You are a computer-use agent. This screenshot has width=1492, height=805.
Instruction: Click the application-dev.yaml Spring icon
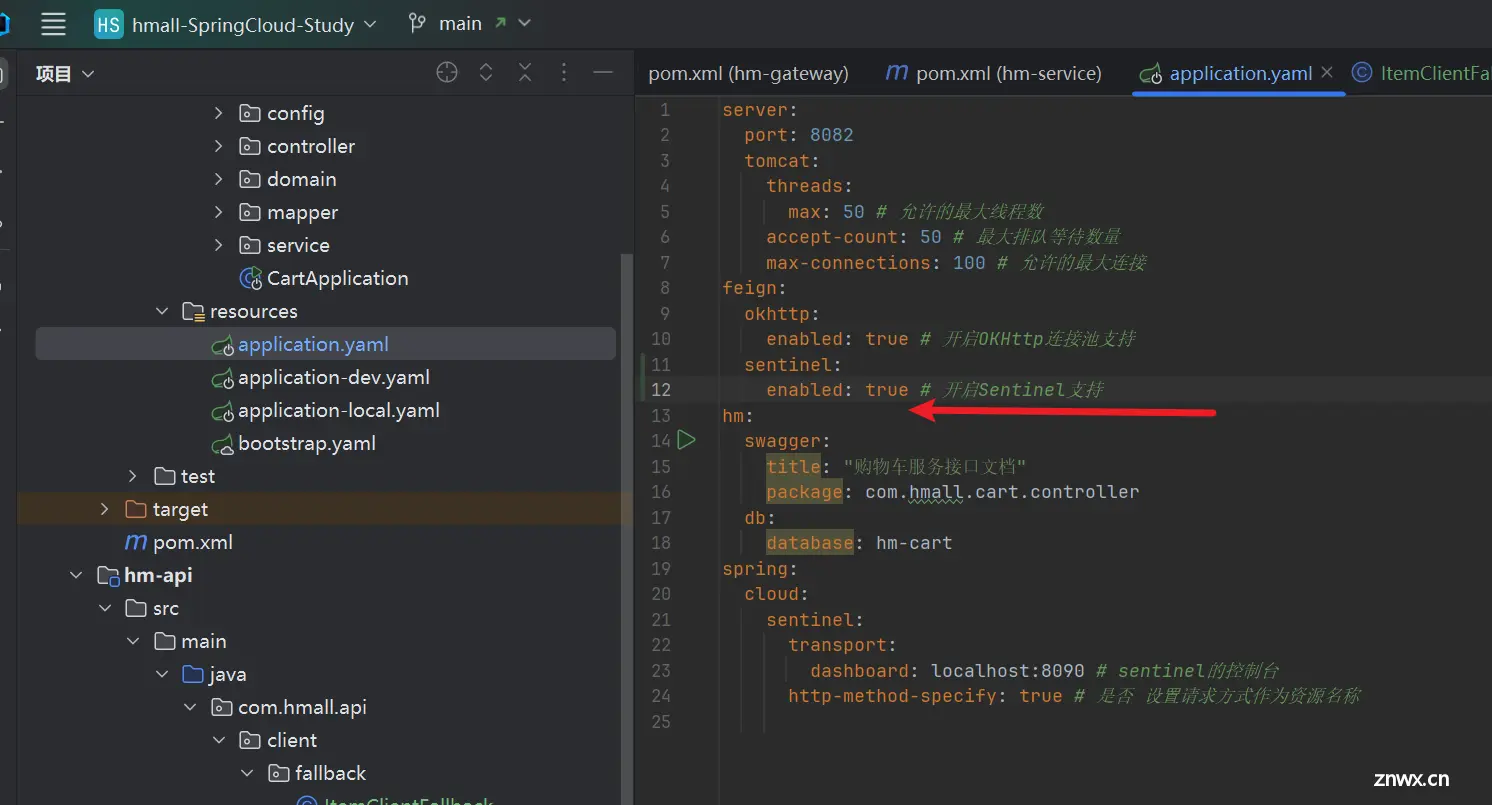(x=222, y=378)
